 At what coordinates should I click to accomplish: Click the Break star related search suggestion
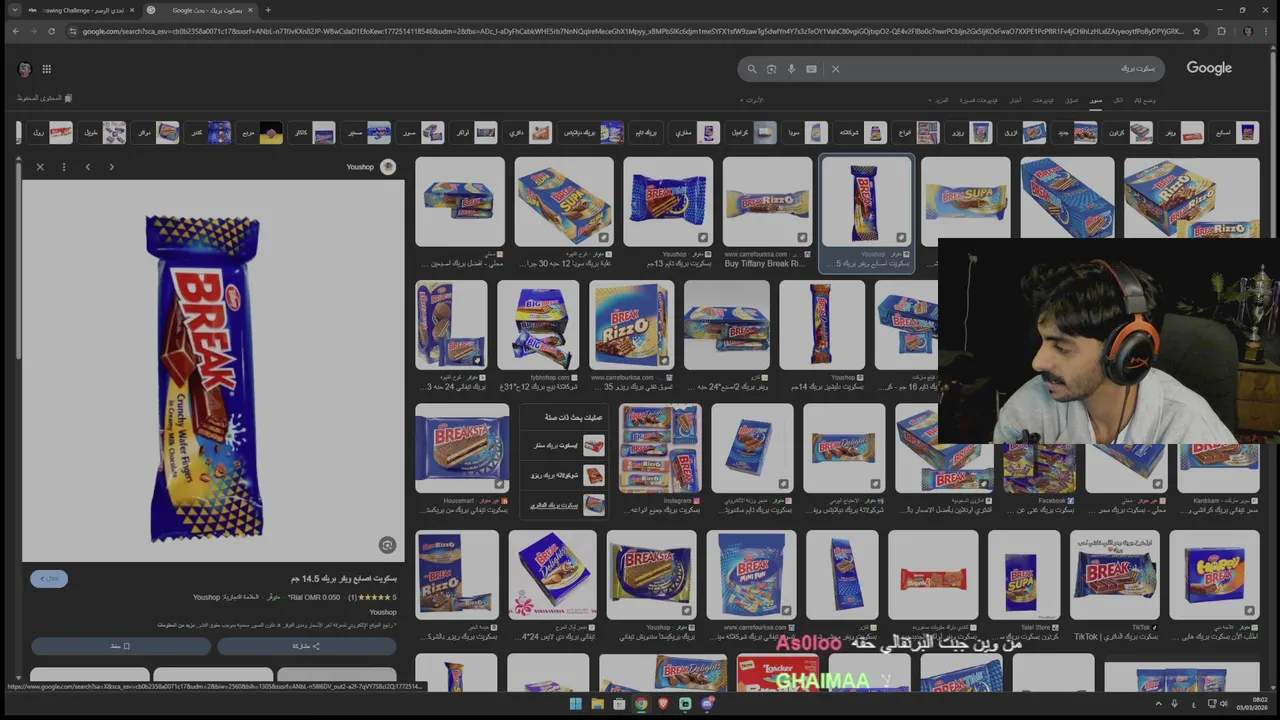click(x=562, y=445)
